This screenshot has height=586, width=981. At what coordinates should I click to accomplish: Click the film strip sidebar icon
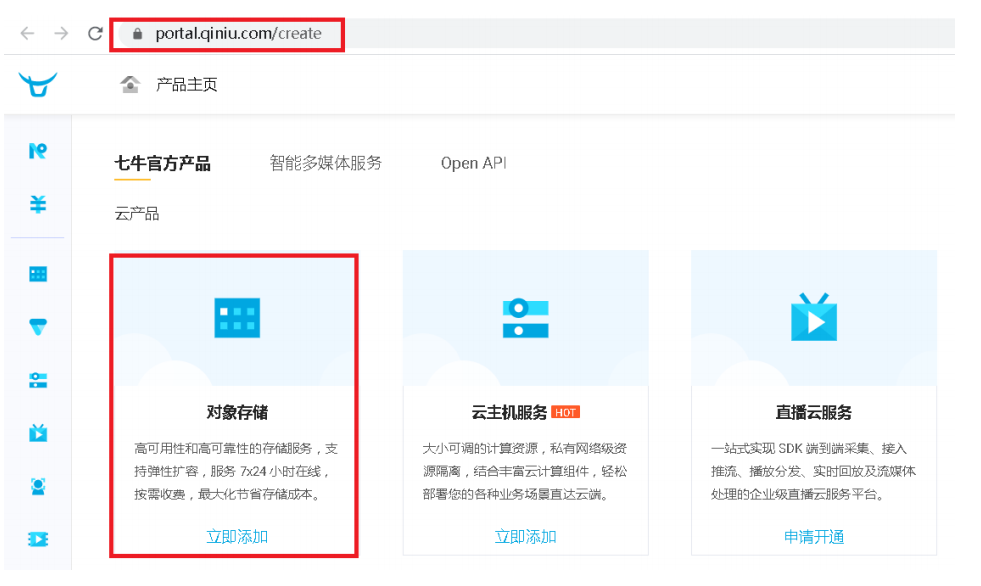[38, 539]
